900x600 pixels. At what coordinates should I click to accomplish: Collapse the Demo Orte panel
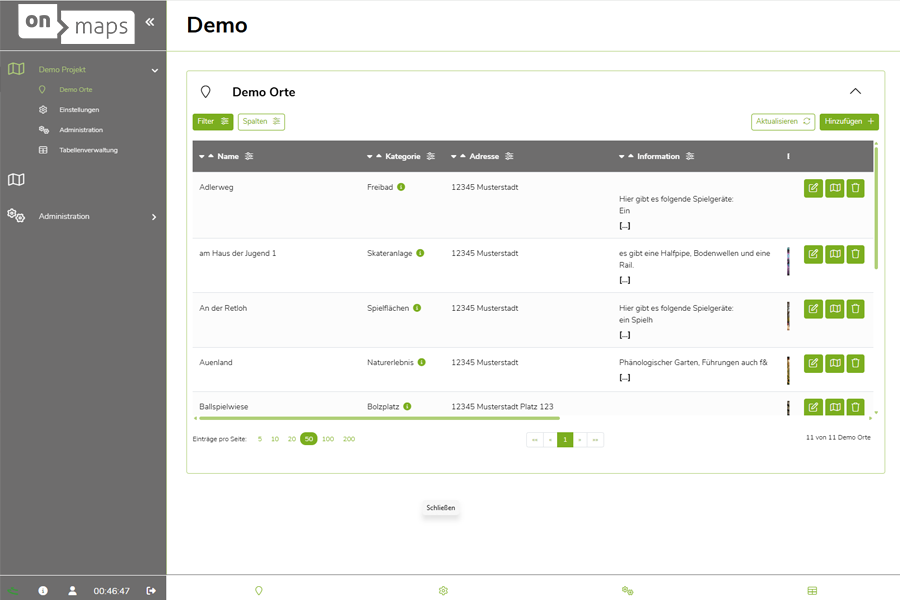click(855, 91)
